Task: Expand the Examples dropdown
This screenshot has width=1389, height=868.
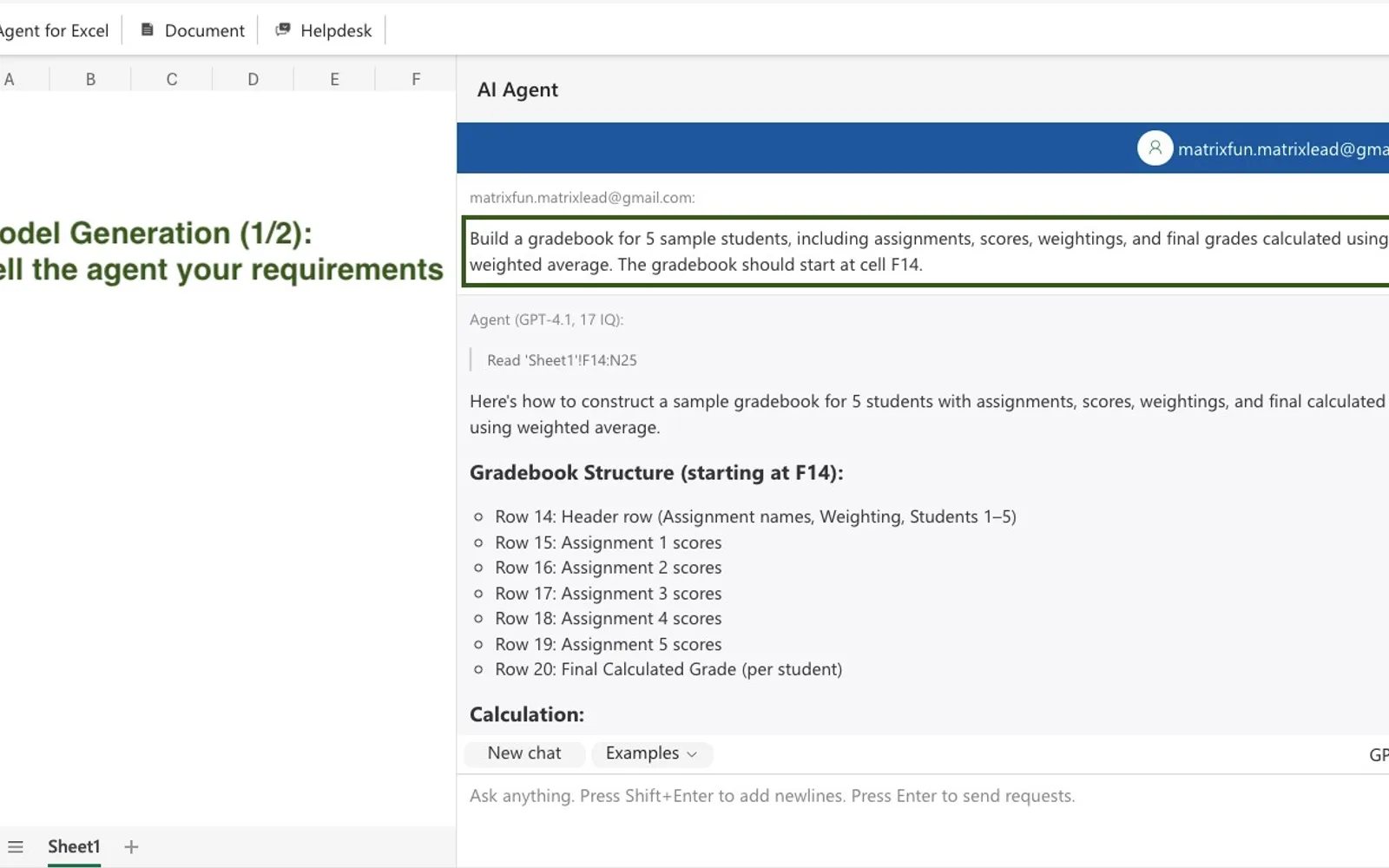Action: coord(652,753)
